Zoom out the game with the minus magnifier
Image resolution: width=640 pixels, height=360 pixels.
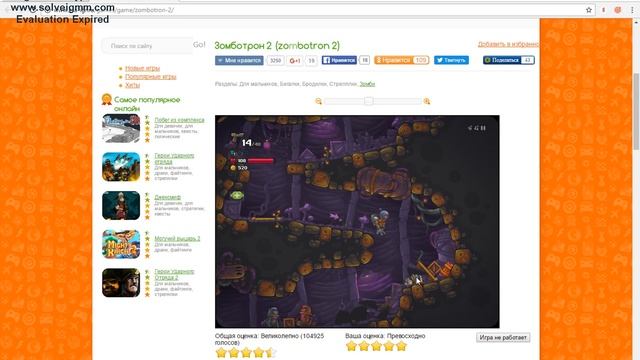tap(319, 101)
